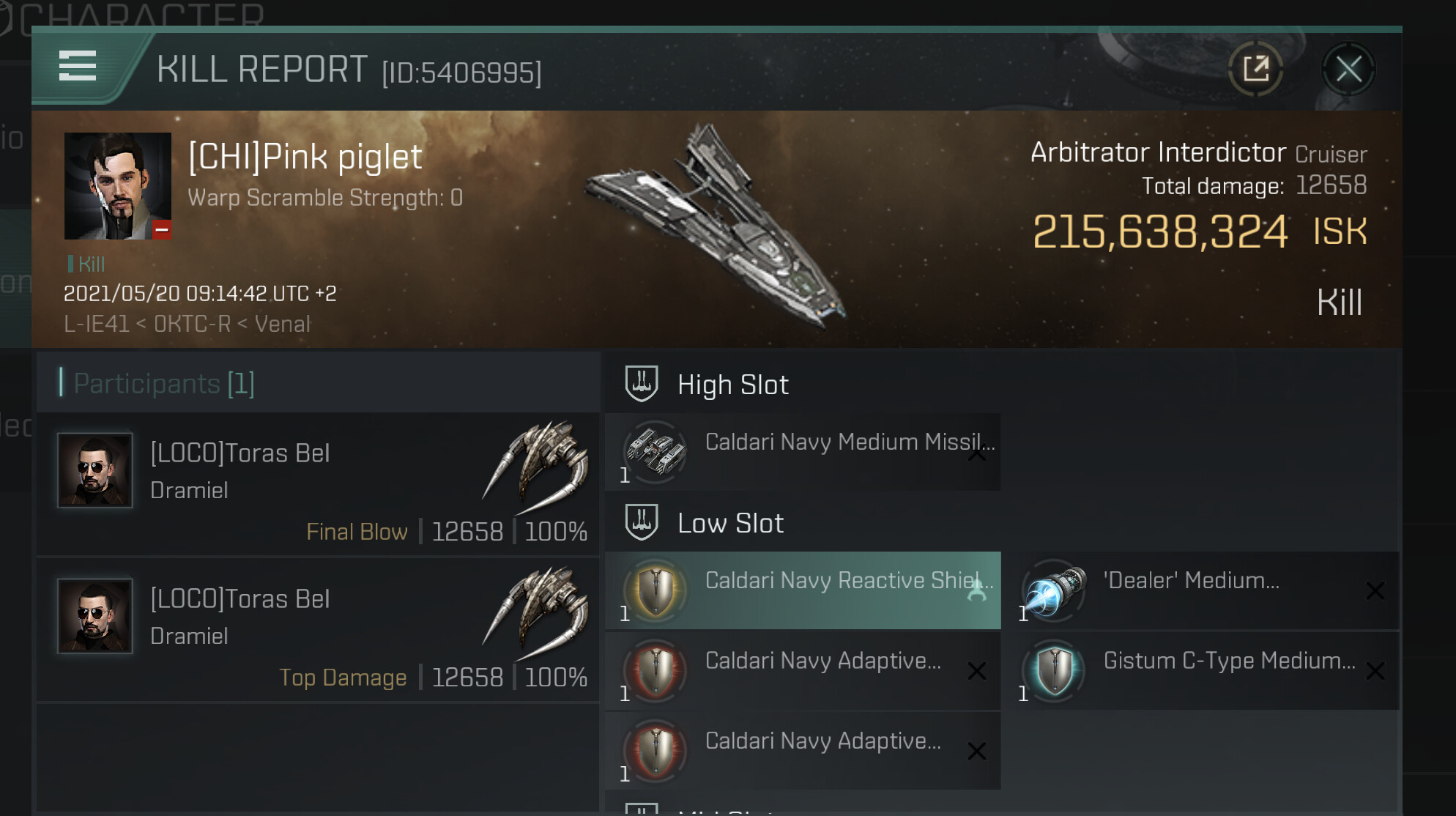Click the Arbitrator Interdictor ship image
Screen dimensions: 1456x816
[721, 223]
